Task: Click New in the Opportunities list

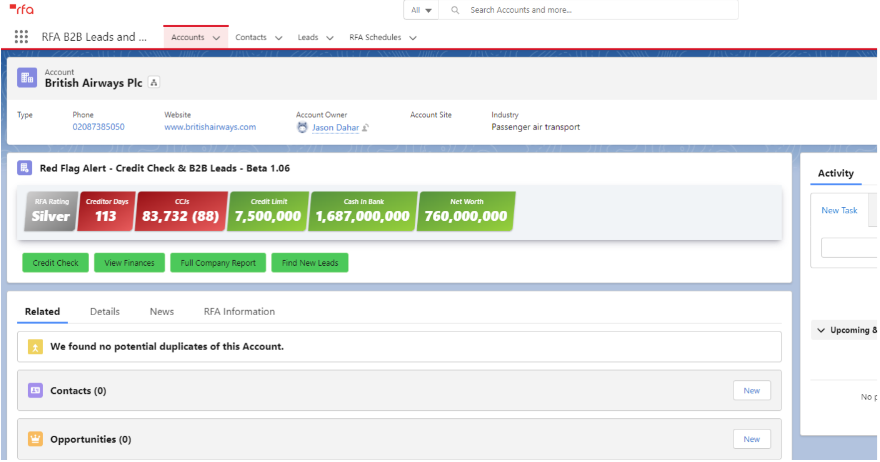Action: 751,440
